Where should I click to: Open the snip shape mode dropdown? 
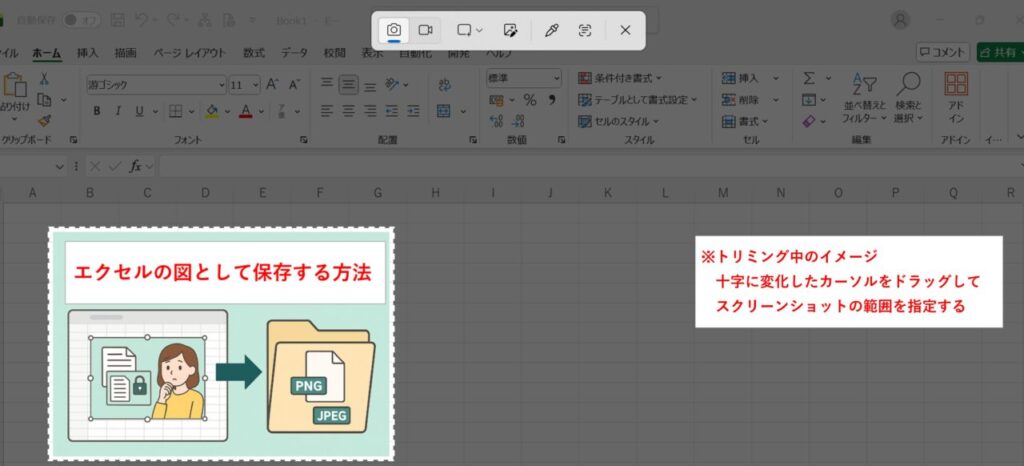470,30
